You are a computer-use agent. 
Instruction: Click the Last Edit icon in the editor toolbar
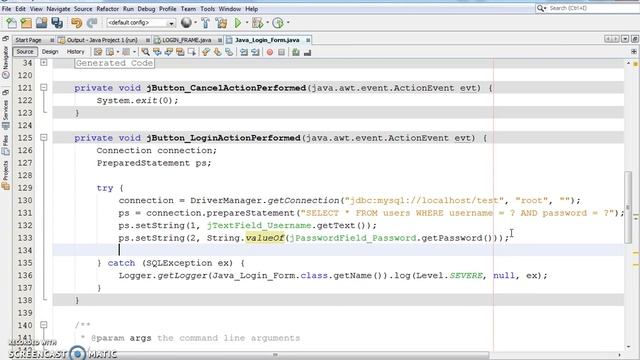click(x=98, y=52)
